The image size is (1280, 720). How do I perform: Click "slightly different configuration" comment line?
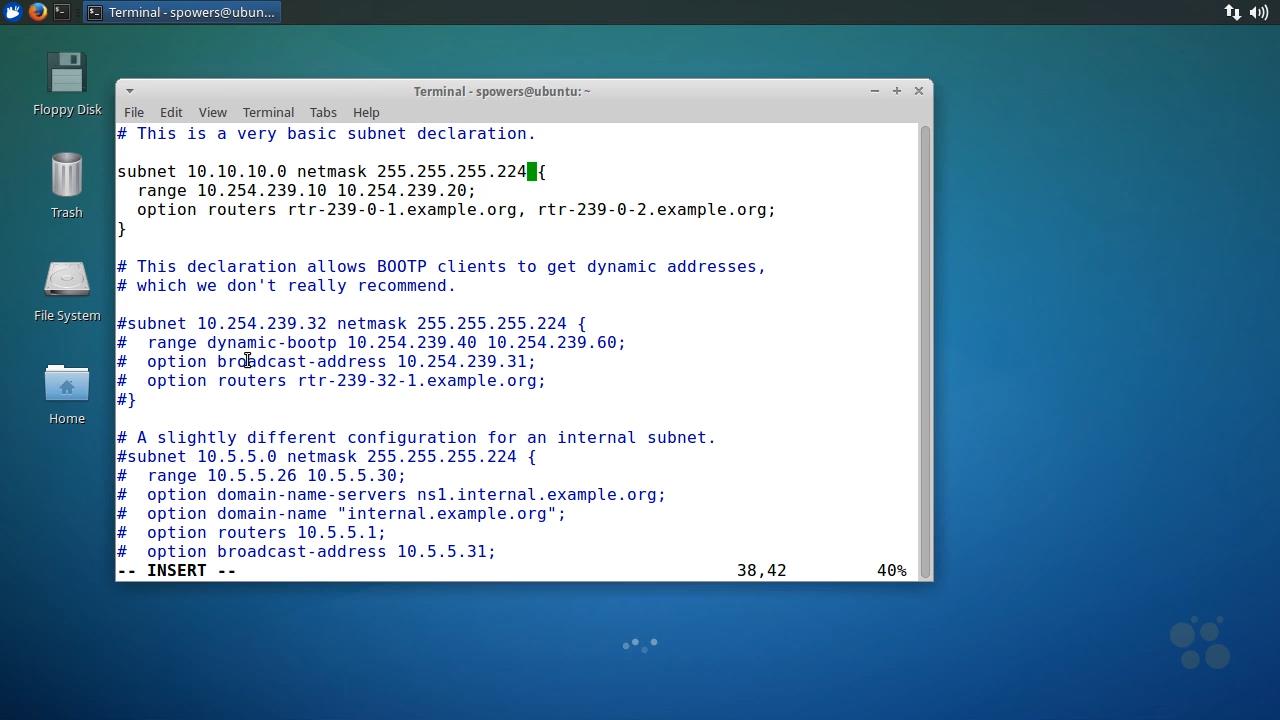417,438
